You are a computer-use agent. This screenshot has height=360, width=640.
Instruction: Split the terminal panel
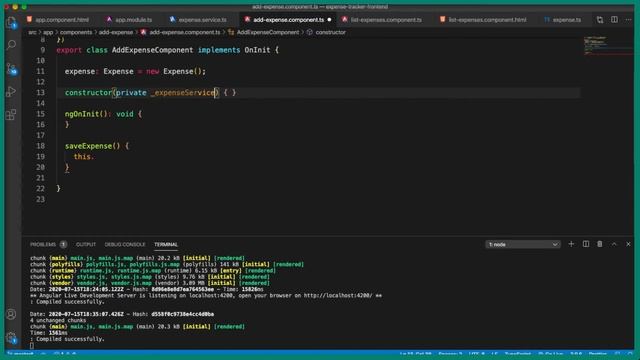coord(586,244)
